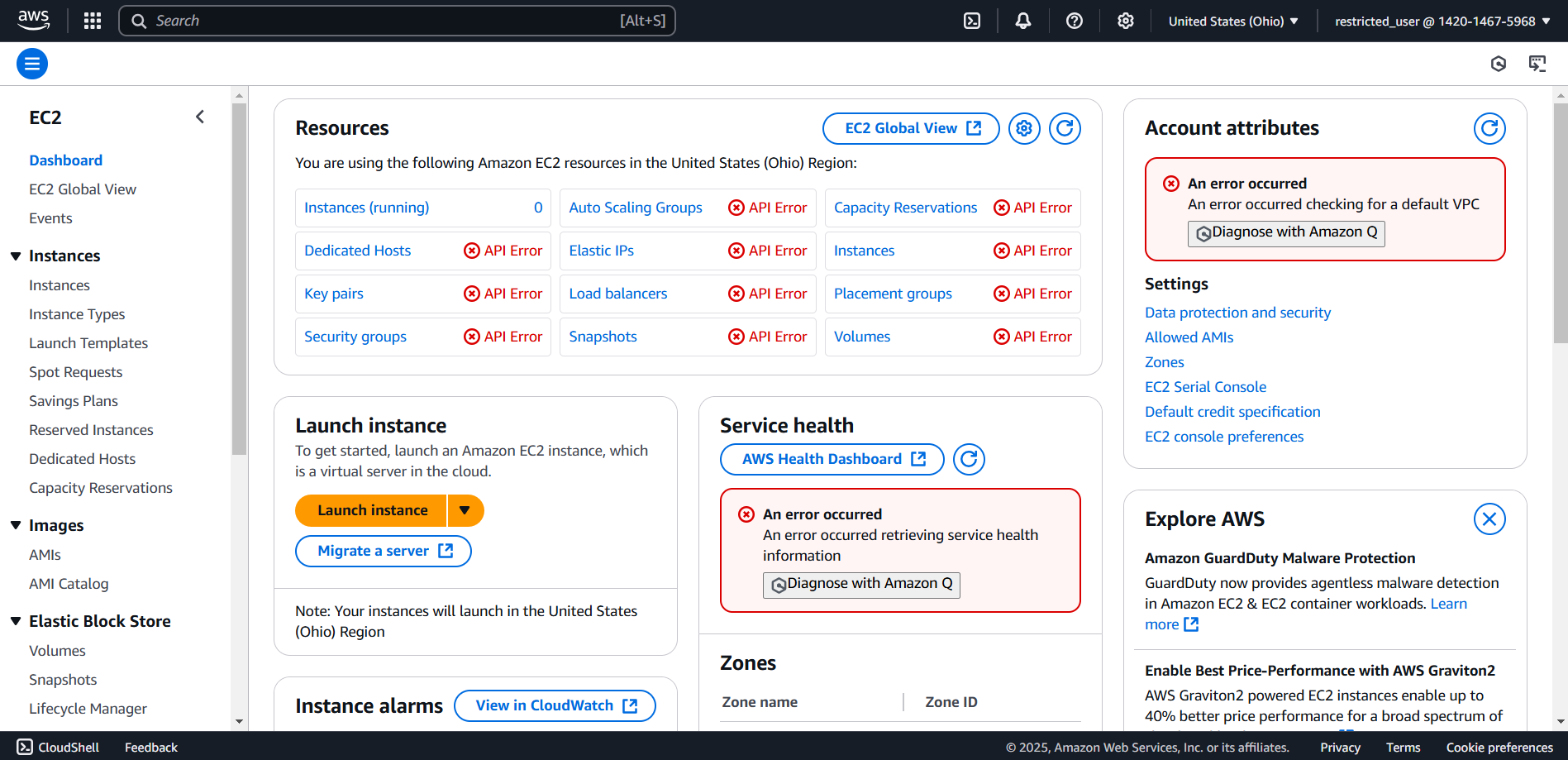Diagnose the default VPC error with Amazon Q
1568x760 pixels.
[1286, 233]
